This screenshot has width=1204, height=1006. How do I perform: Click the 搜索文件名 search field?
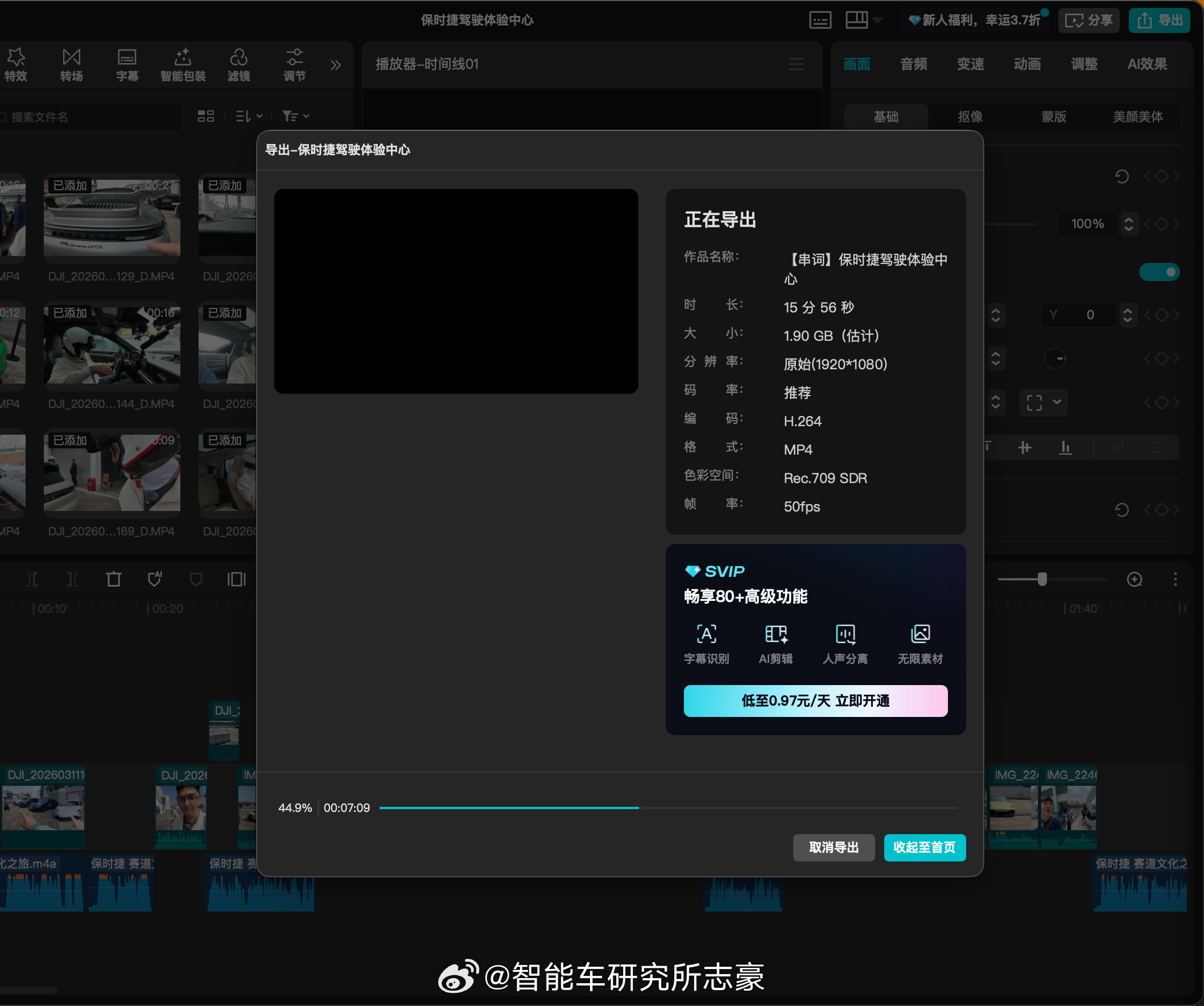coord(86,117)
